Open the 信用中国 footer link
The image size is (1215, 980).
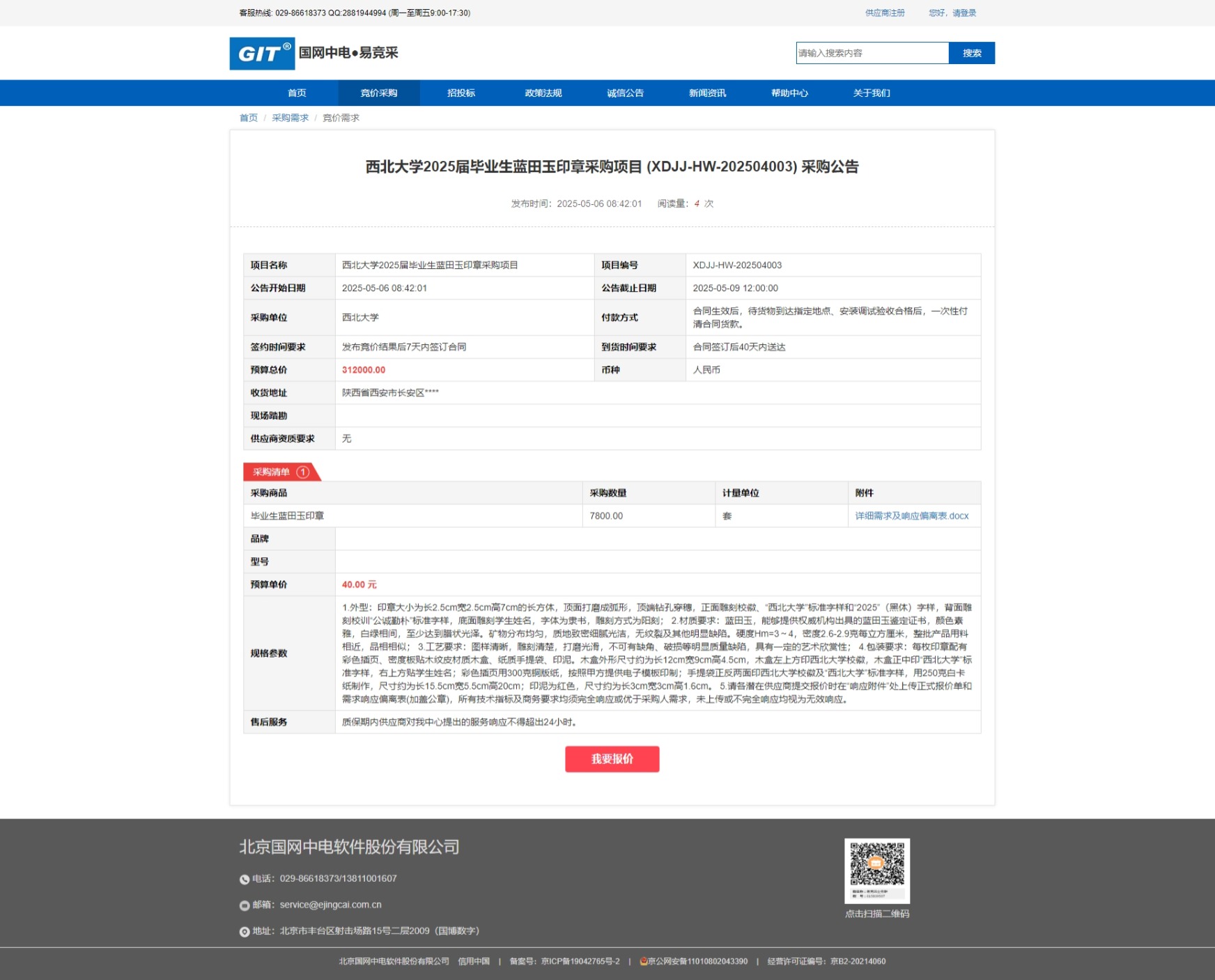click(x=474, y=961)
